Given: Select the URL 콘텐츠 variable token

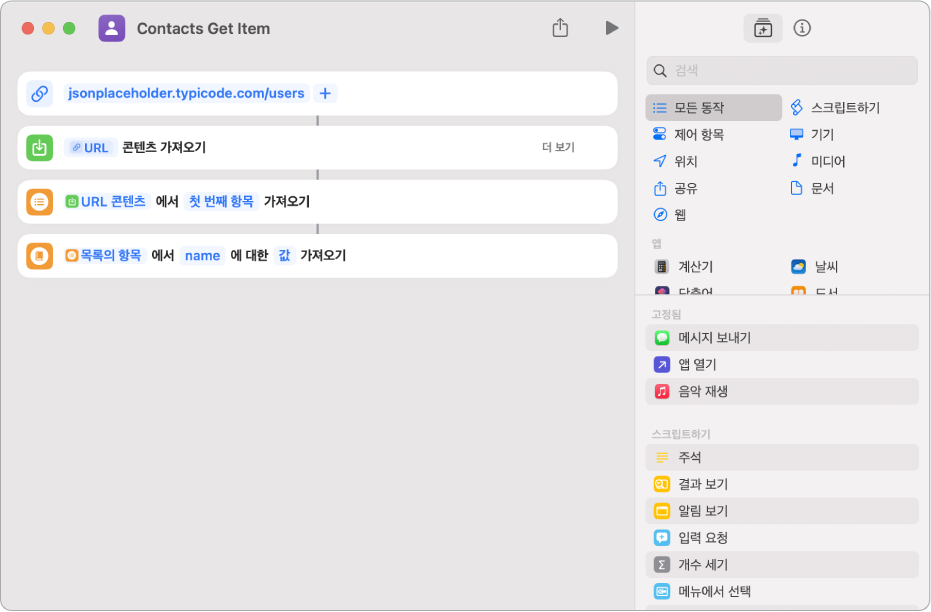Looking at the screenshot, I should (106, 202).
